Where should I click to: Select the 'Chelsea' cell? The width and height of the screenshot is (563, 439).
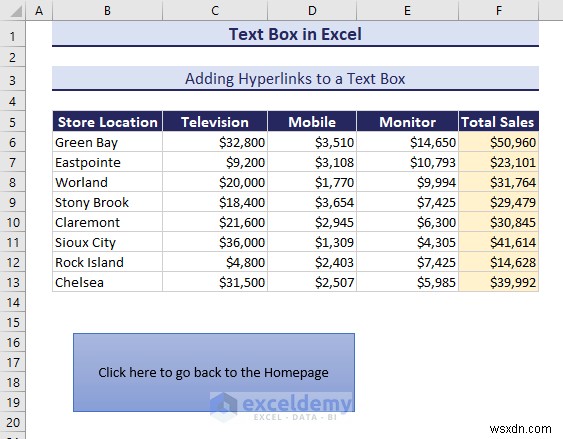(107, 282)
